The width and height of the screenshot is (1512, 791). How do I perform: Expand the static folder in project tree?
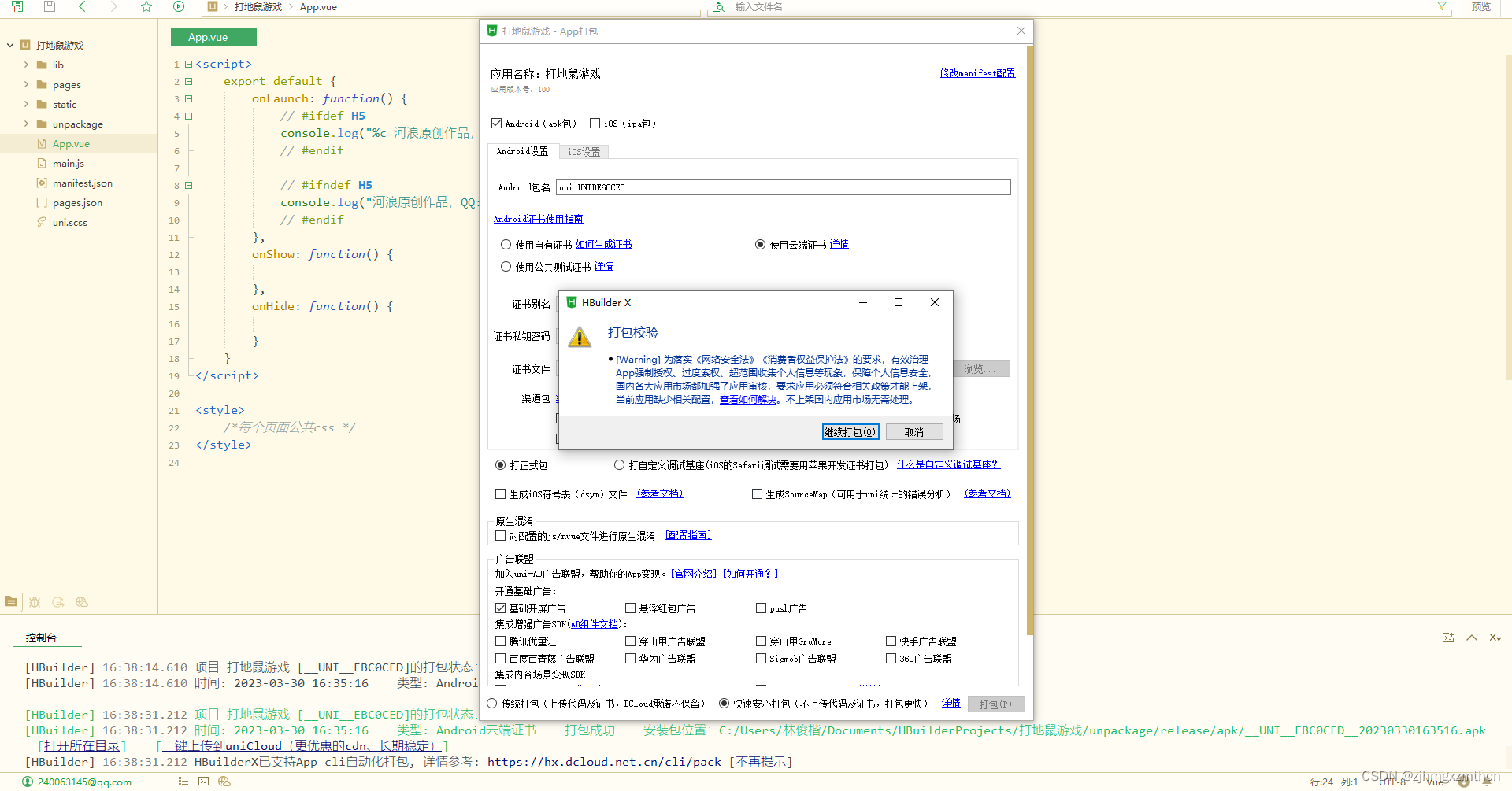tap(26, 105)
